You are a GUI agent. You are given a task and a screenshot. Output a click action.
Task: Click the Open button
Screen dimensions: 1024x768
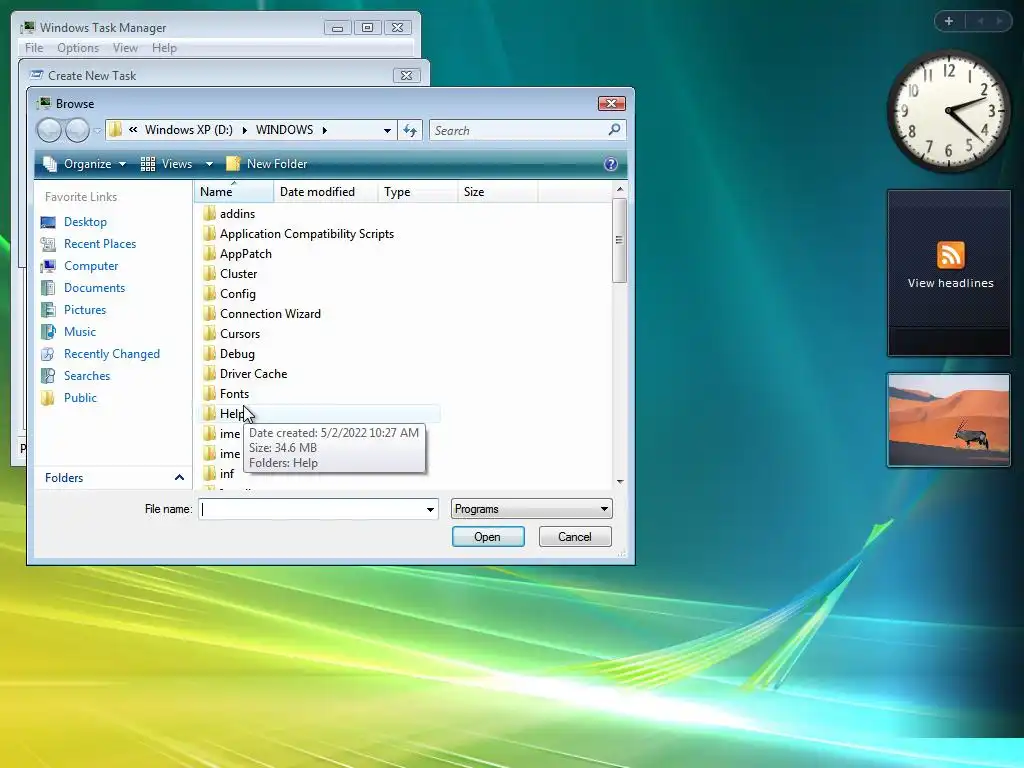488,537
